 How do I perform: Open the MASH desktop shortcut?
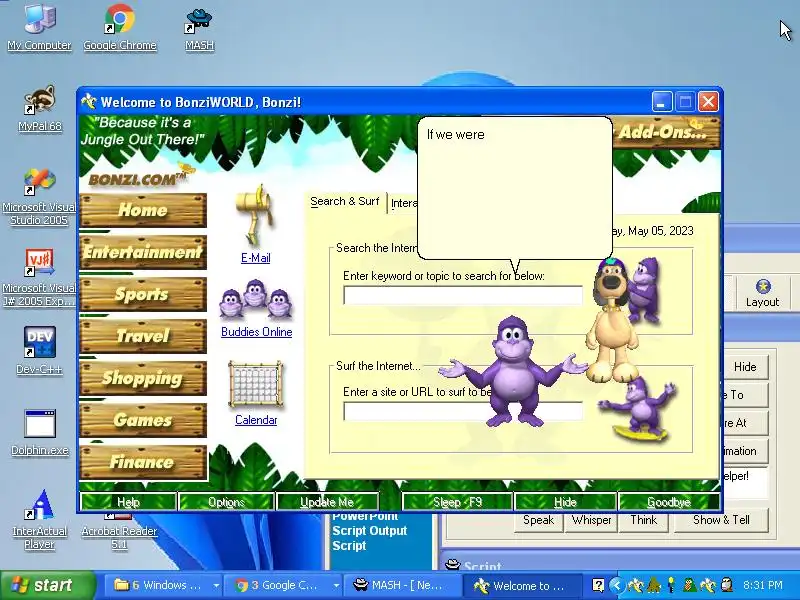199,28
